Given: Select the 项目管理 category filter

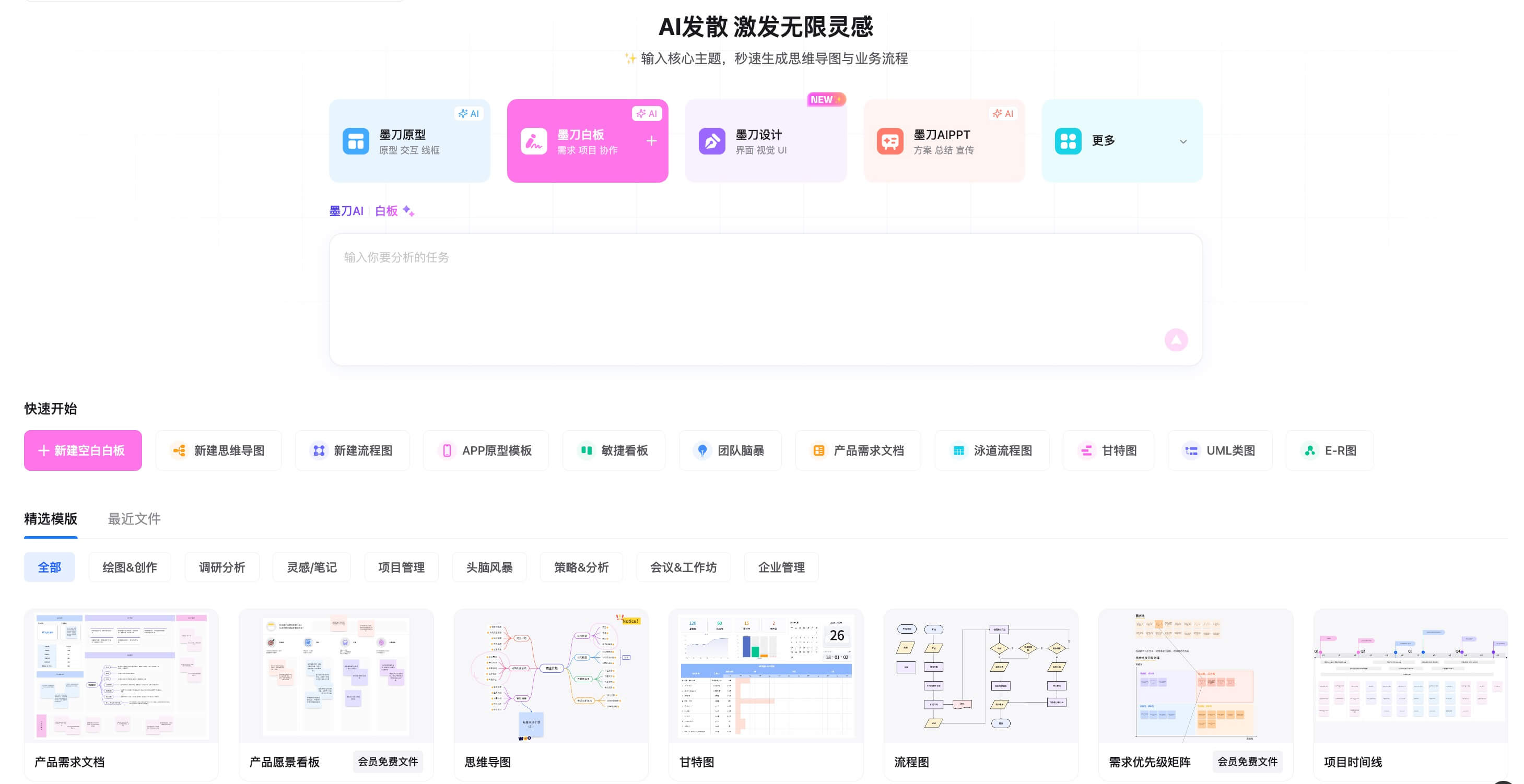Looking at the screenshot, I should click(x=401, y=567).
